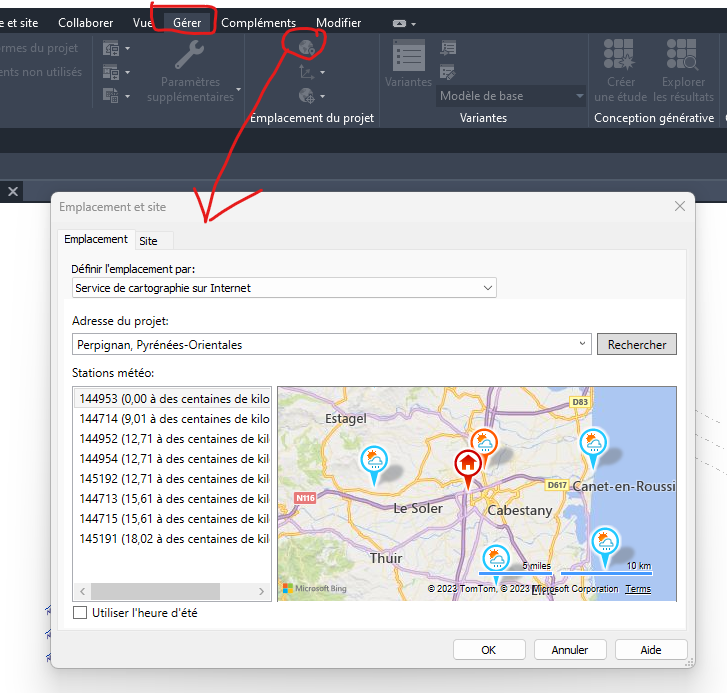Viewport: 727px width, 693px height.
Task: Close the view tab with X icon
Action: click(13, 191)
